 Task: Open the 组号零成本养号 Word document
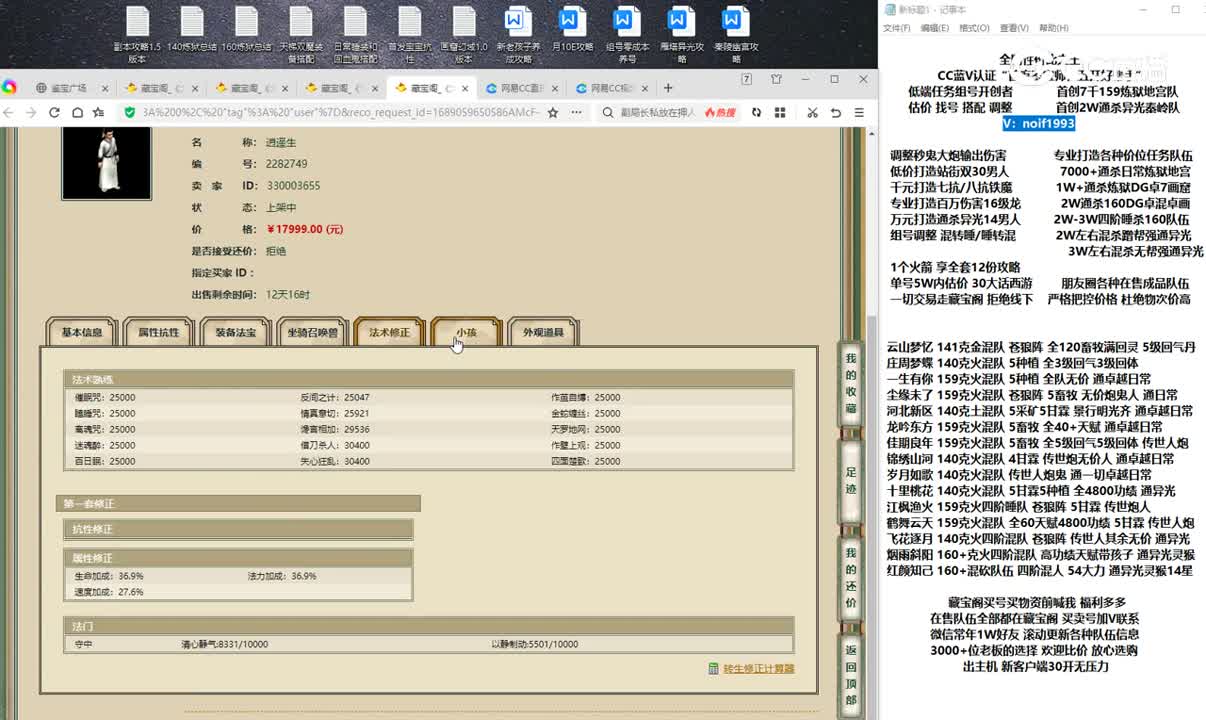click(627, 34)
